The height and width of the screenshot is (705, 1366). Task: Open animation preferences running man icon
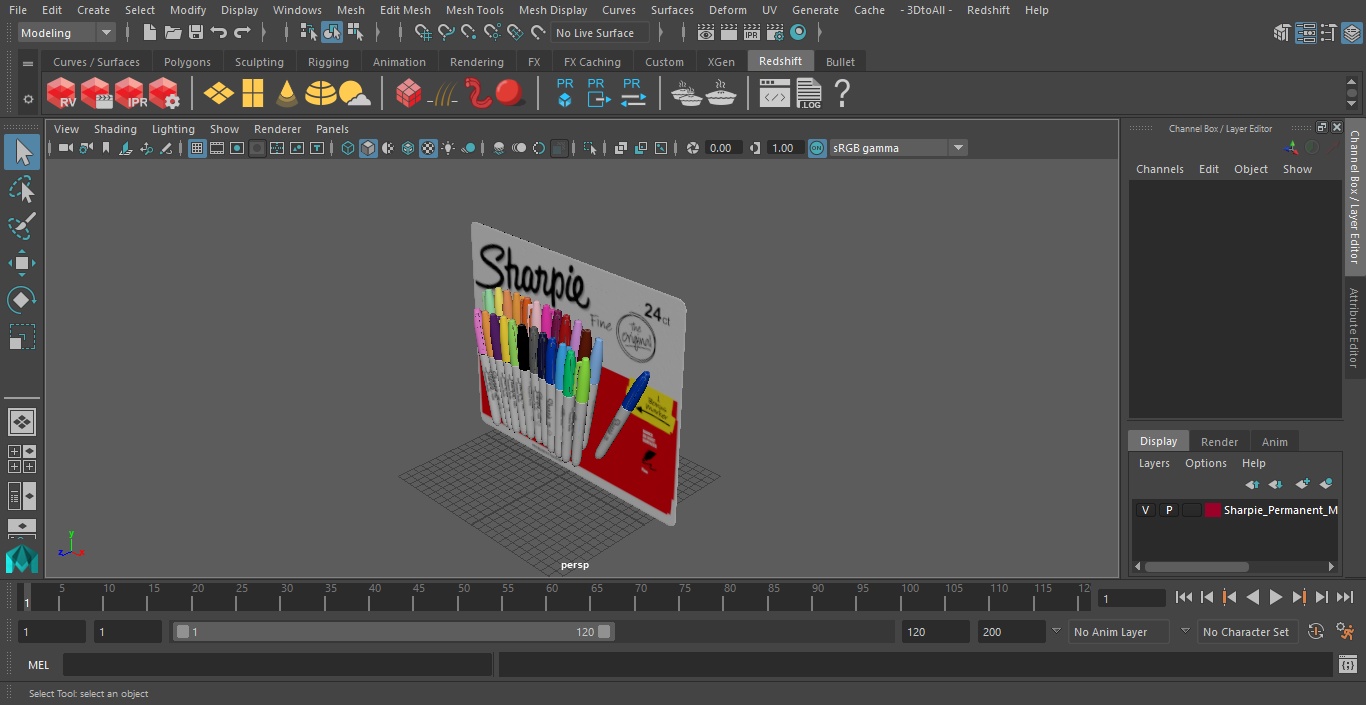coord(1345,631)
